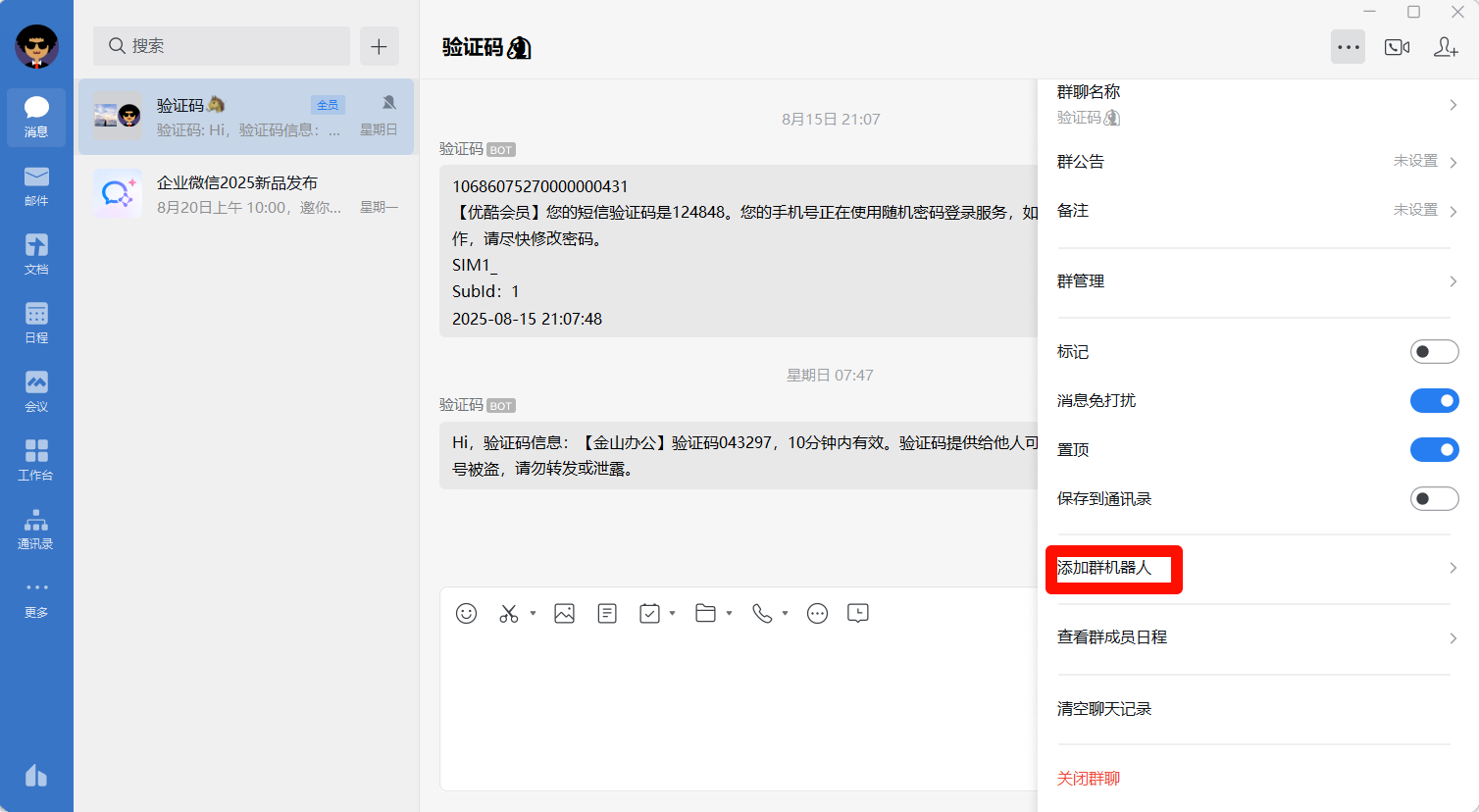This screenshot has height=812, width=1479.
Task: Click the image upload icon
Action: (x=564, y=613)
